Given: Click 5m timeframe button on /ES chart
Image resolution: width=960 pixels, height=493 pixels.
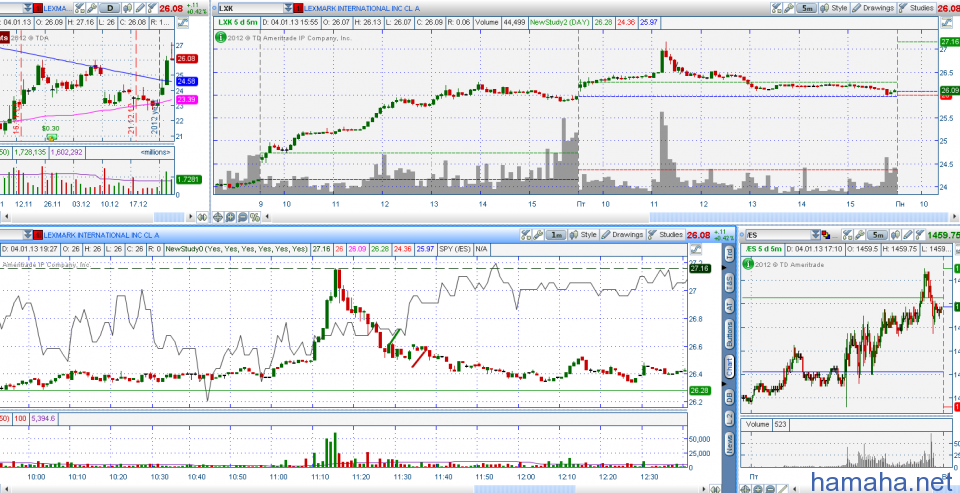Looking at the screenshot, I should tap(878, 235).
